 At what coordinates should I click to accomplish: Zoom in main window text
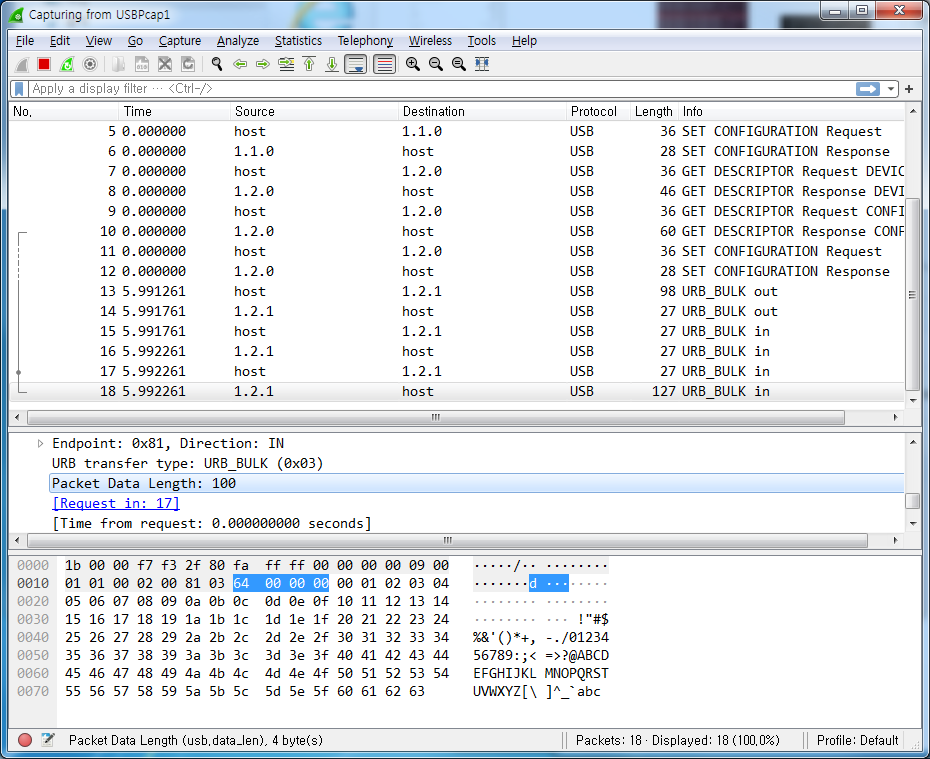(x=413, y=64)
